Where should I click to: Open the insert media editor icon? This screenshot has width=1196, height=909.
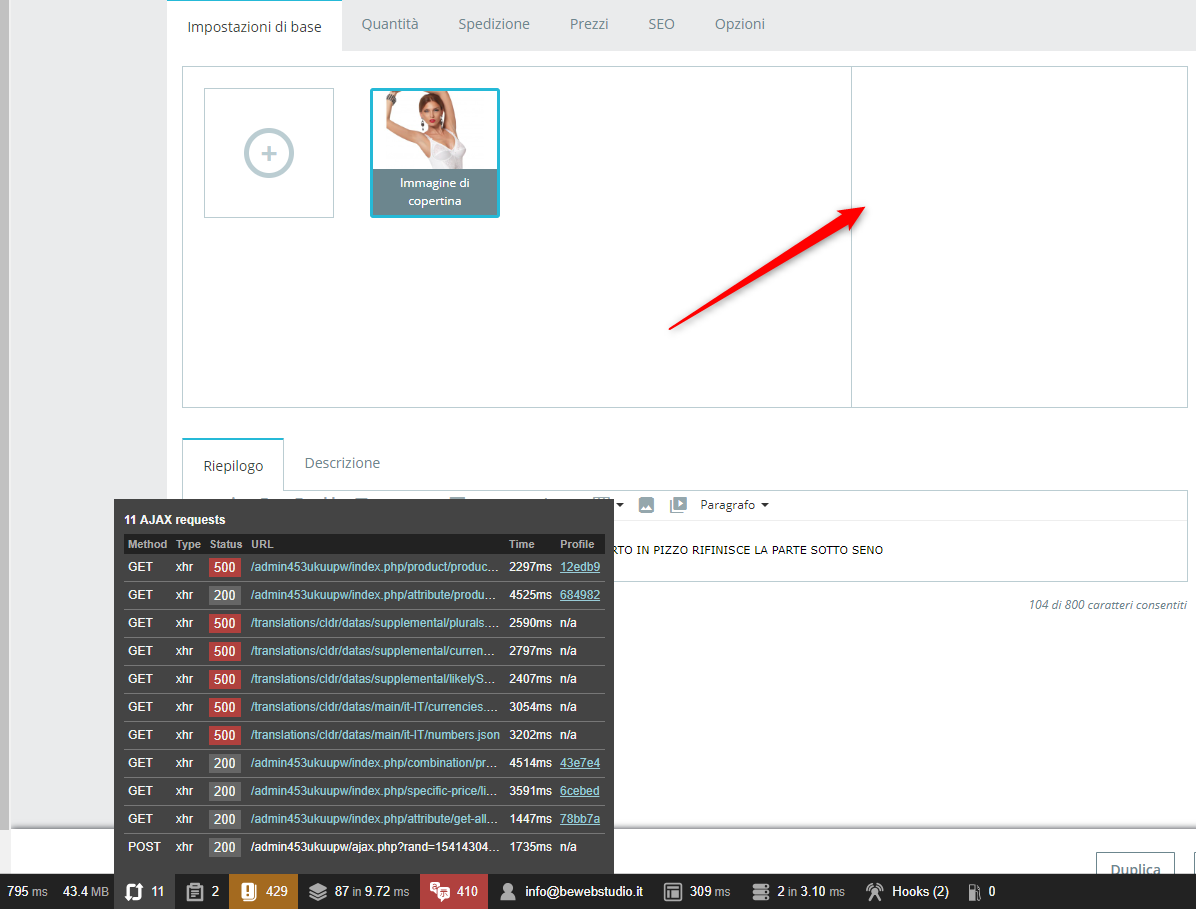tap(678, 505)
